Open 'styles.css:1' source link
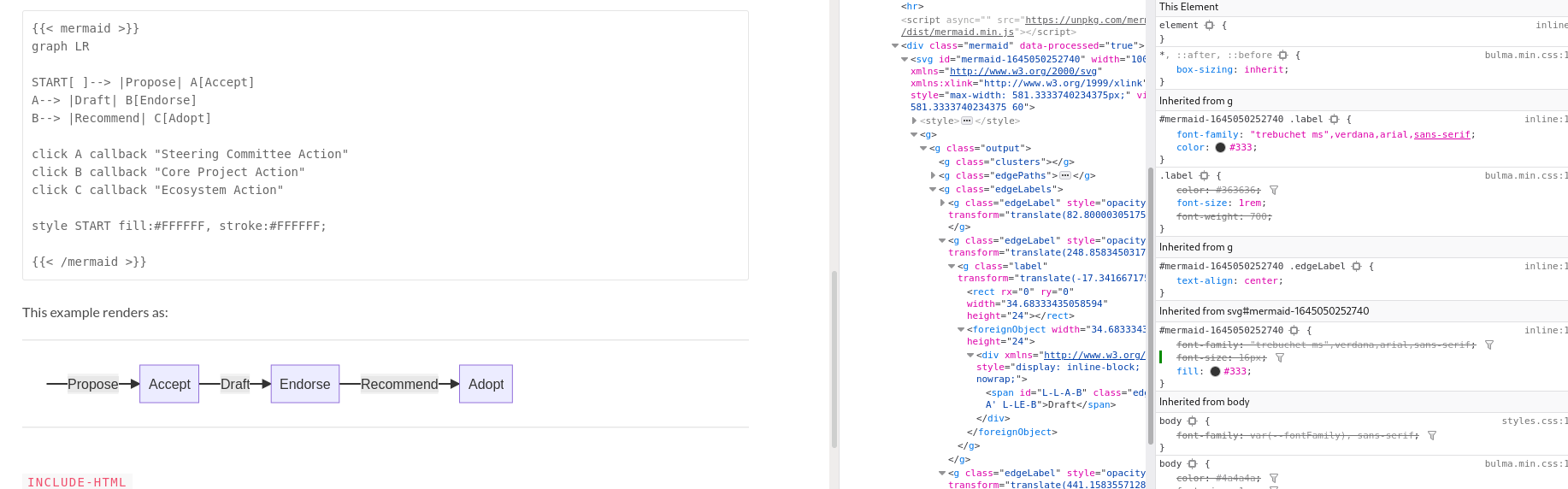 (x=1535, y=421)
